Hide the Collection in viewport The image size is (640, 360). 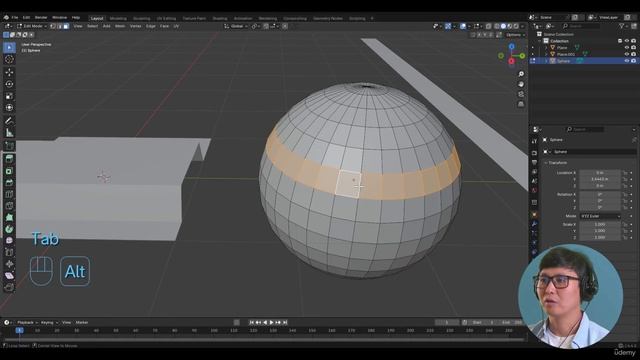627,41
